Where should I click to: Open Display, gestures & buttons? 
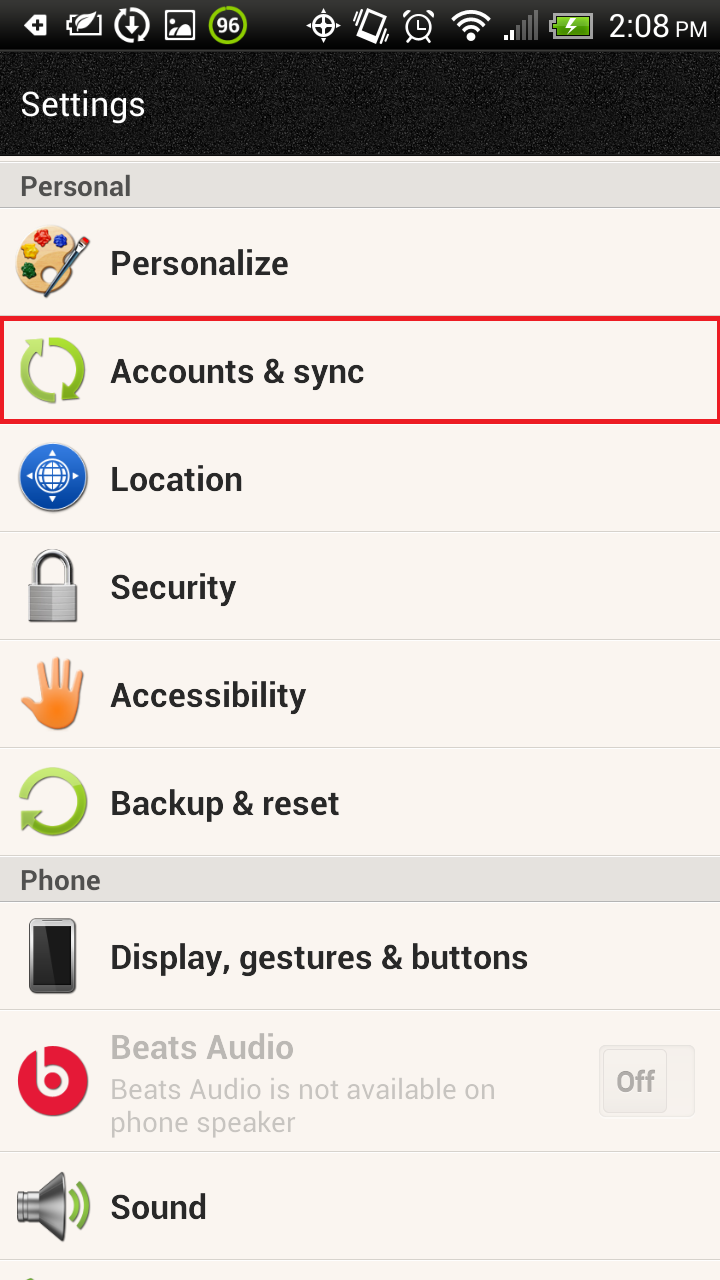pyautogui.click(x=360, y=956)
